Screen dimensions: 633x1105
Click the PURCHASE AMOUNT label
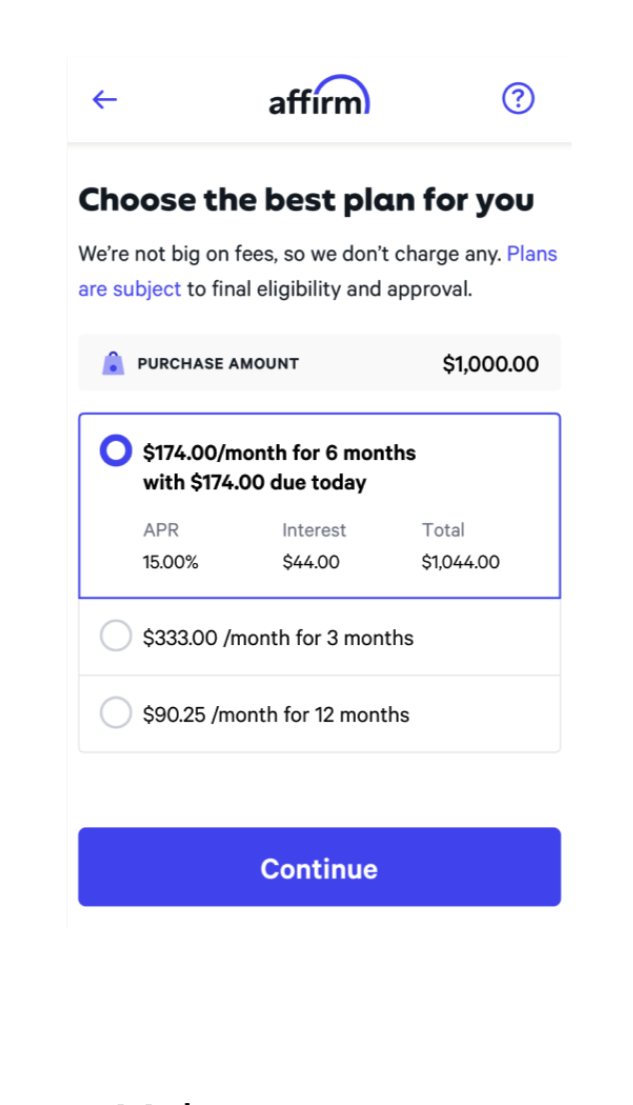tap(218, 364)
